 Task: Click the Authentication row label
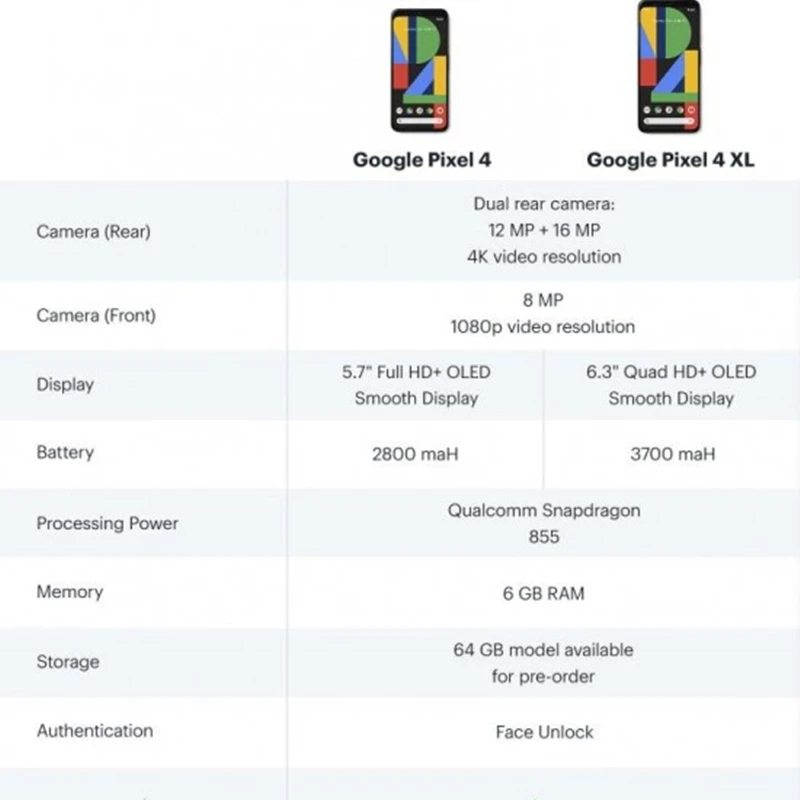pyautogui.click(x=95, y=731)
